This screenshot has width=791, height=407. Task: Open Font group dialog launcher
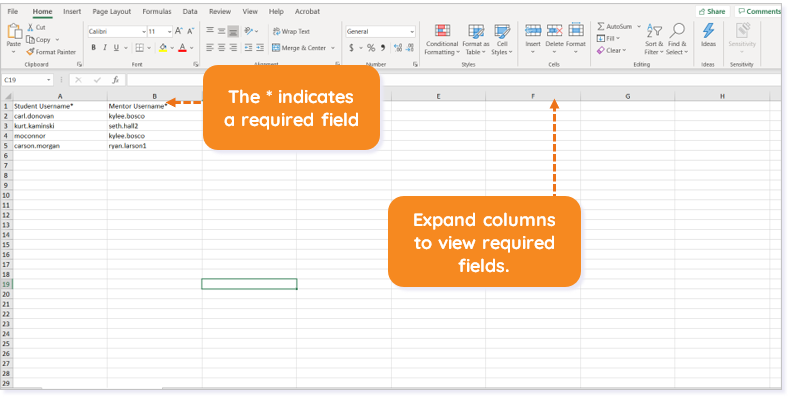pos(196,65)
